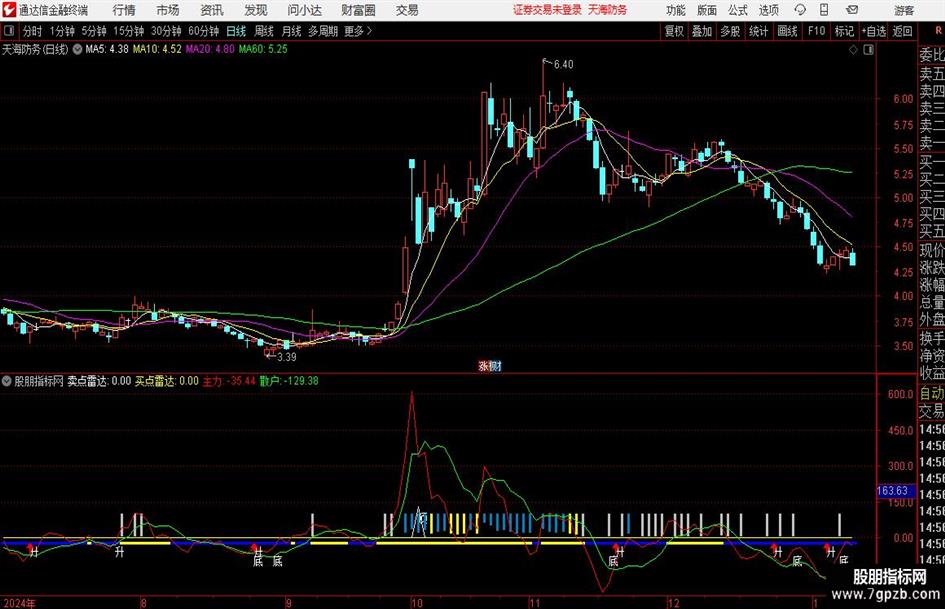Toggle the left panel icon beside 分时

tap(9, 31)
